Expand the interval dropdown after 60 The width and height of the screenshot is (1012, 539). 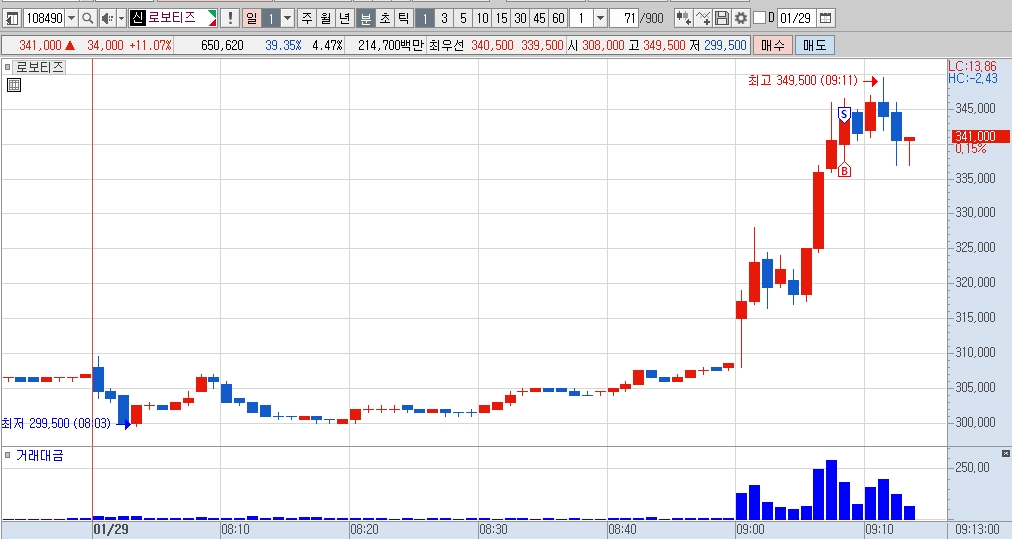pyautogui.click(x=600, y=18)
